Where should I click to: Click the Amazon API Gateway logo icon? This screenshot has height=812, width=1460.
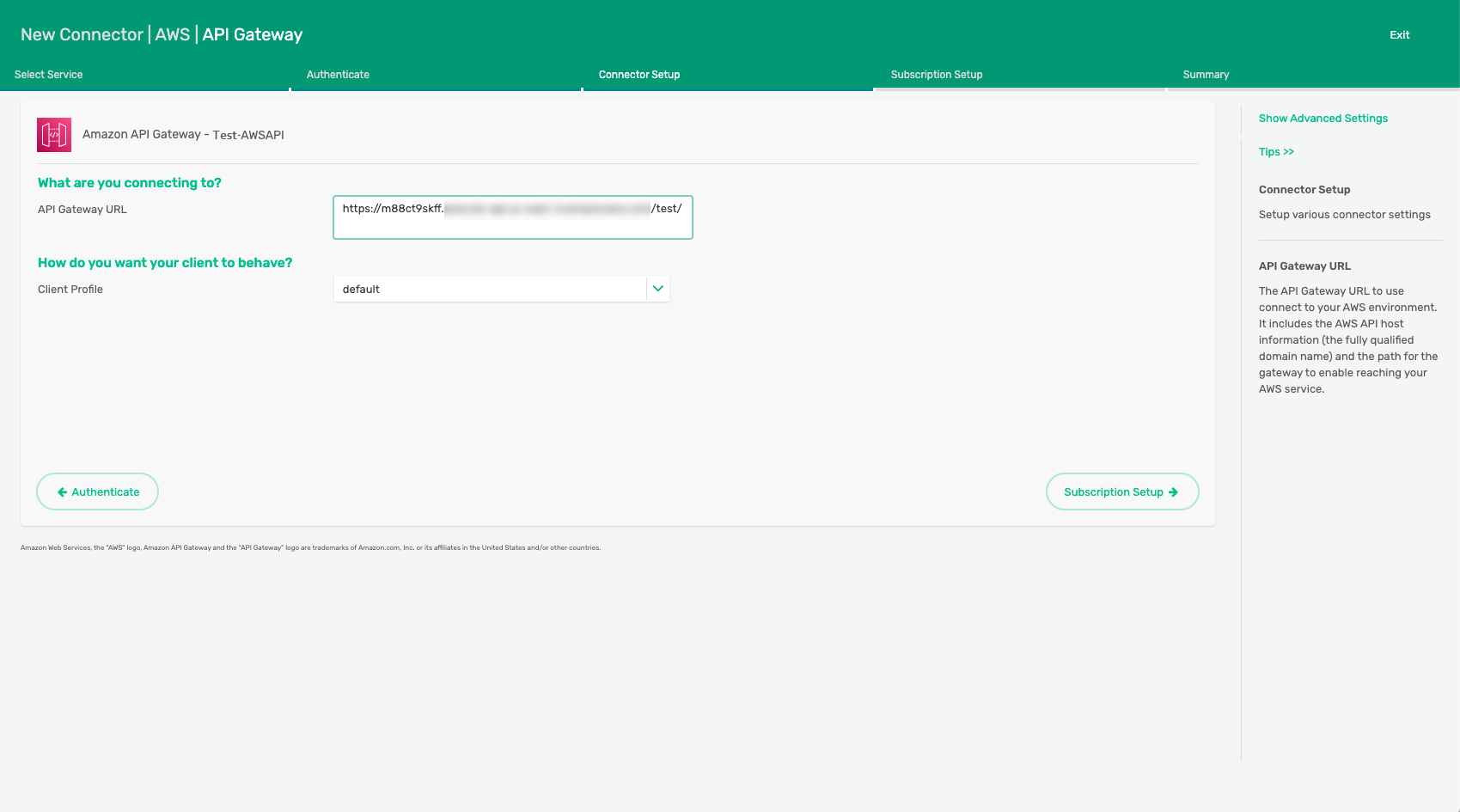[x=54, y=135]
